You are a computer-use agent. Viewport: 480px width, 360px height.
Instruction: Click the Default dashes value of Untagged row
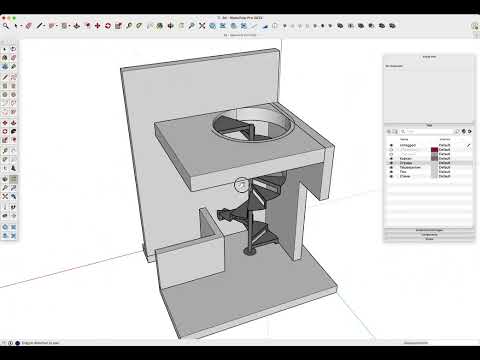[x=445, y=145]
